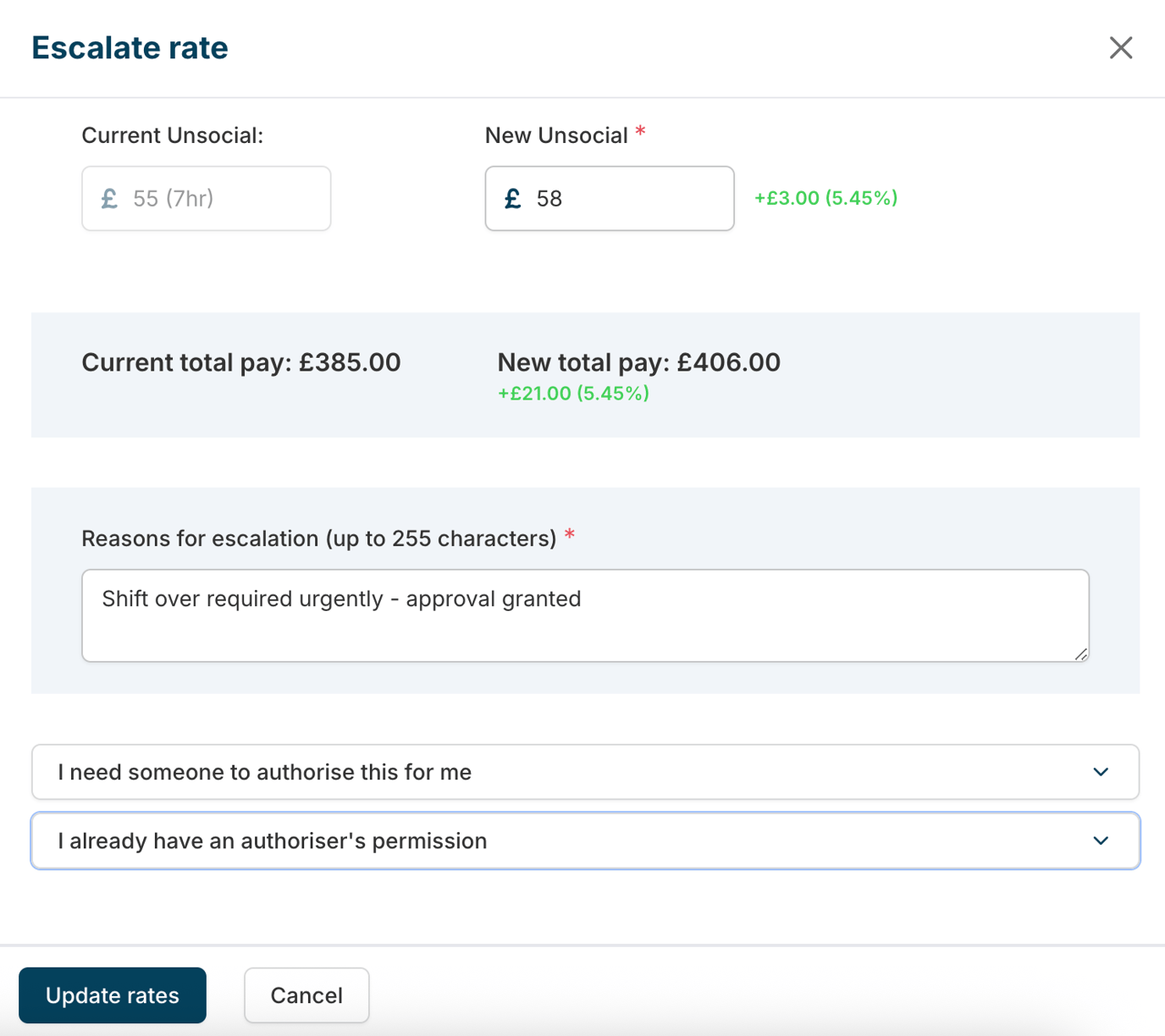Click the 'Current Unsocial:' label
The image size is (1165, 1036).
[x=172, y=135]
